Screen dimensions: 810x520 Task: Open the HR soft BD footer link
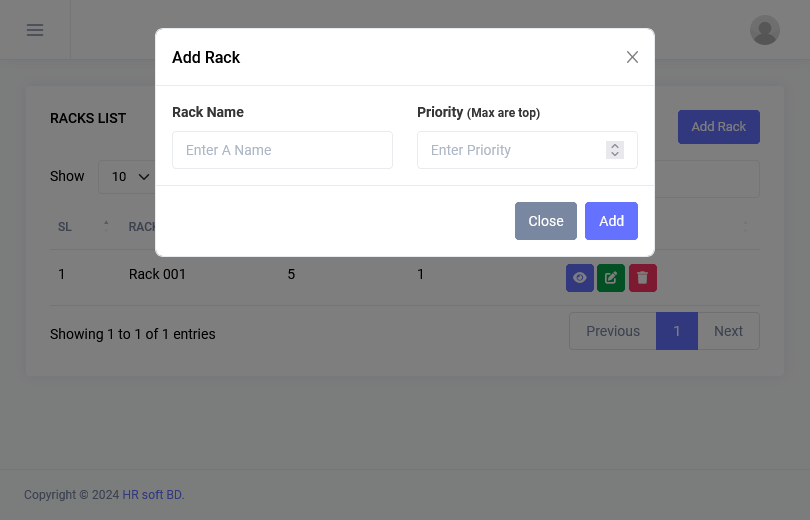(x=153, y=495)
